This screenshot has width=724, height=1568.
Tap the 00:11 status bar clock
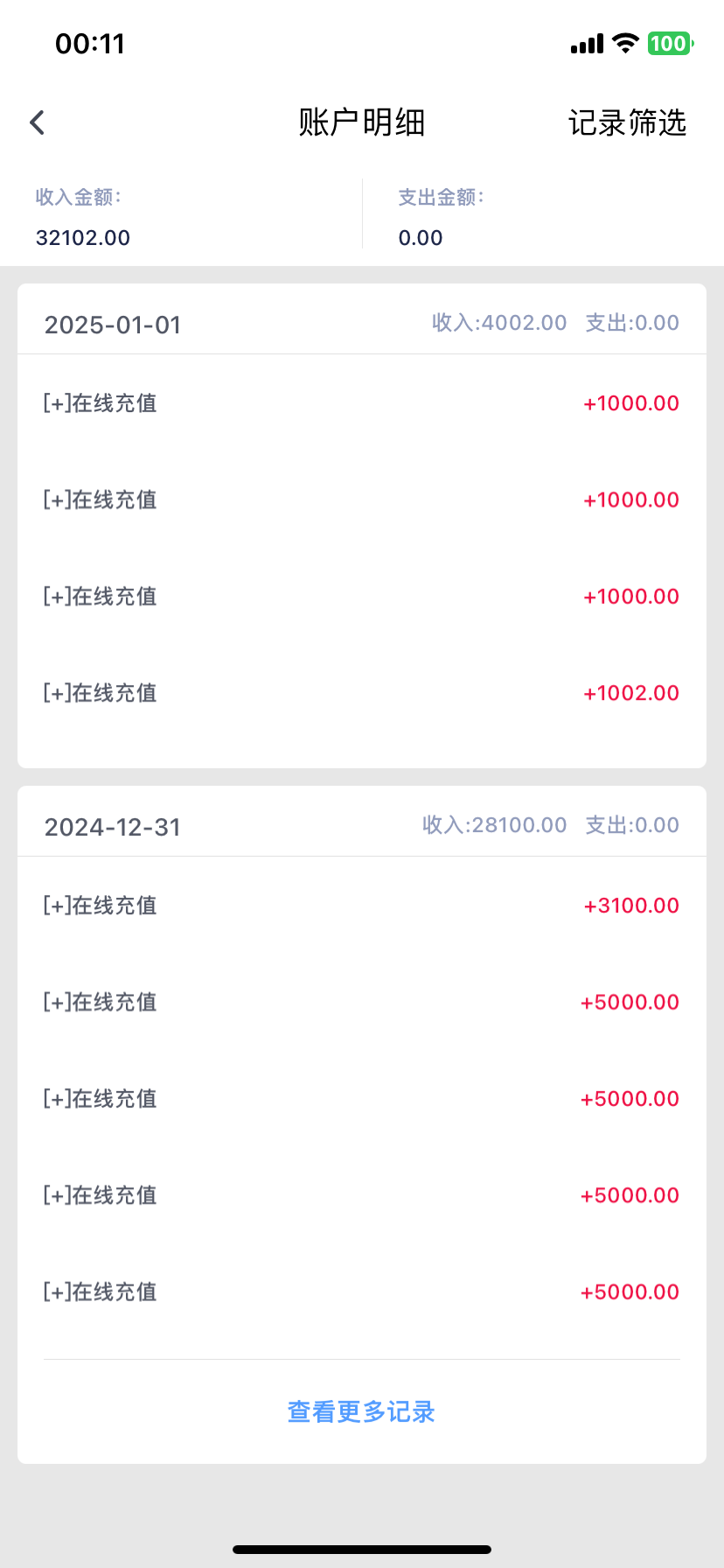(x=90, y=44)
